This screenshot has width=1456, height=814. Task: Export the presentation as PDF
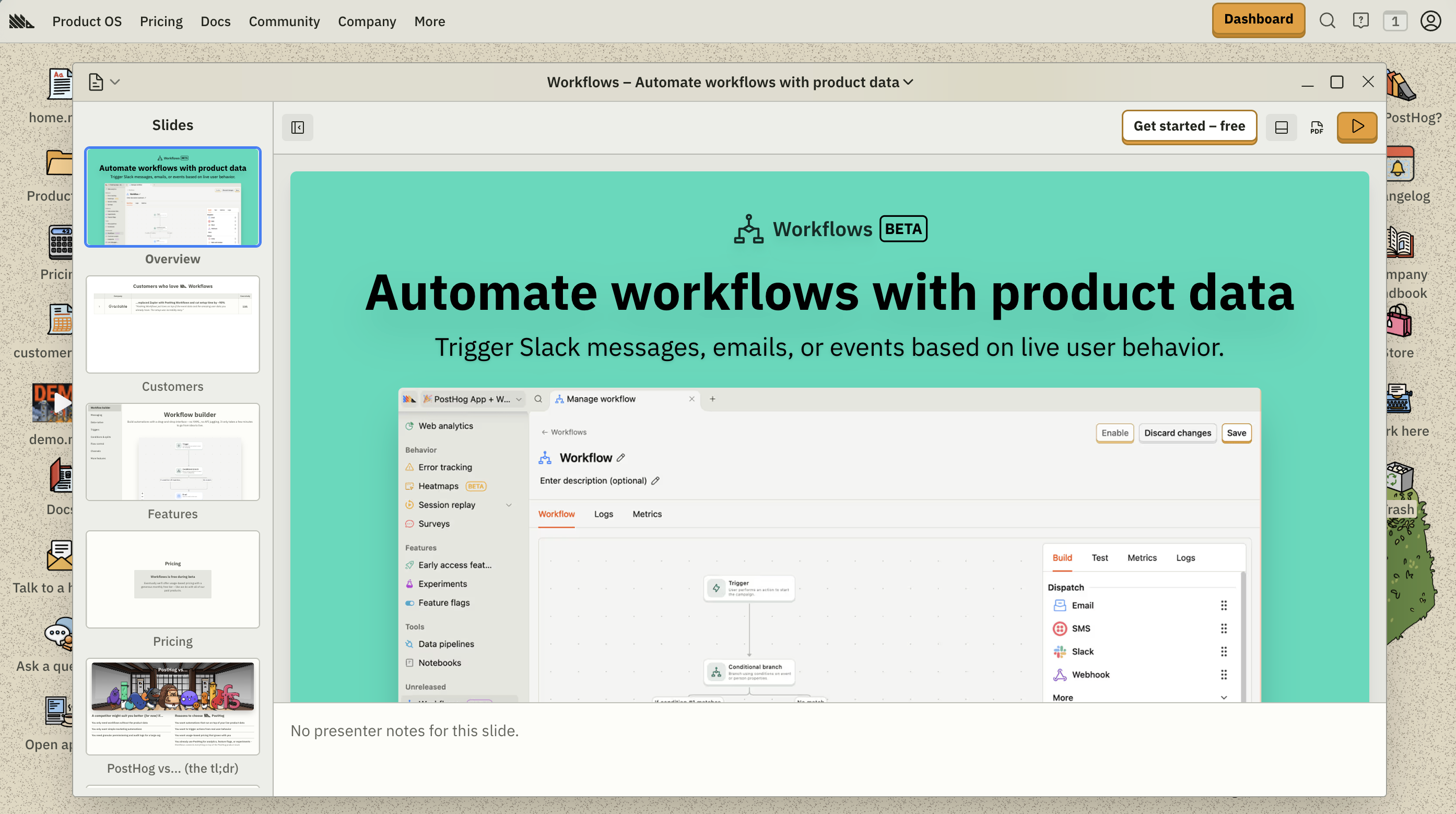point(1317,127)
